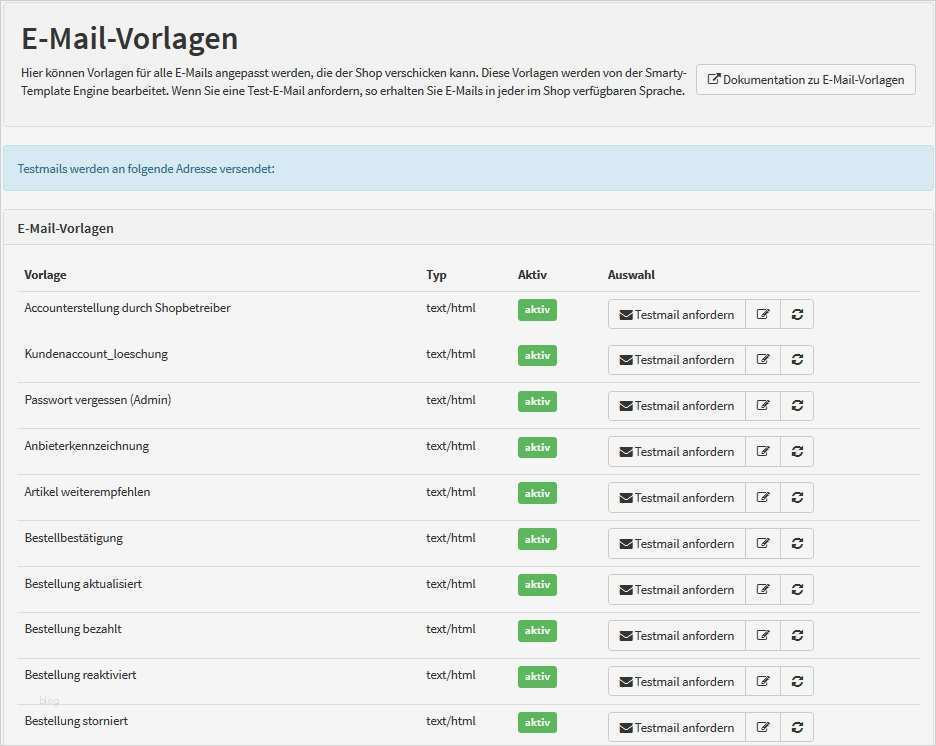Open the edit icon for Passwort vergessen (Admin)

click(763, 405)
